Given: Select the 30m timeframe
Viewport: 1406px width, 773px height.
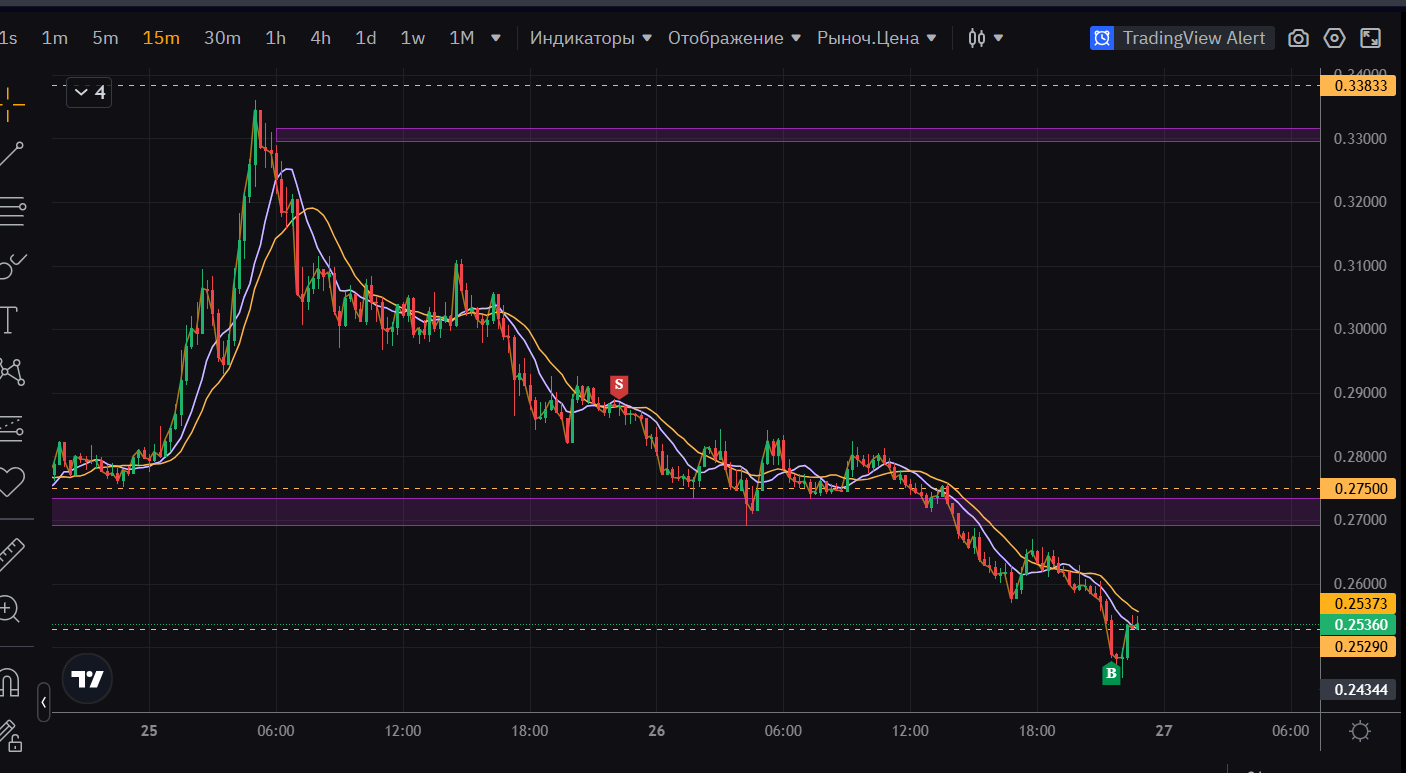Looking at the screenshot, I should point(222,38).
